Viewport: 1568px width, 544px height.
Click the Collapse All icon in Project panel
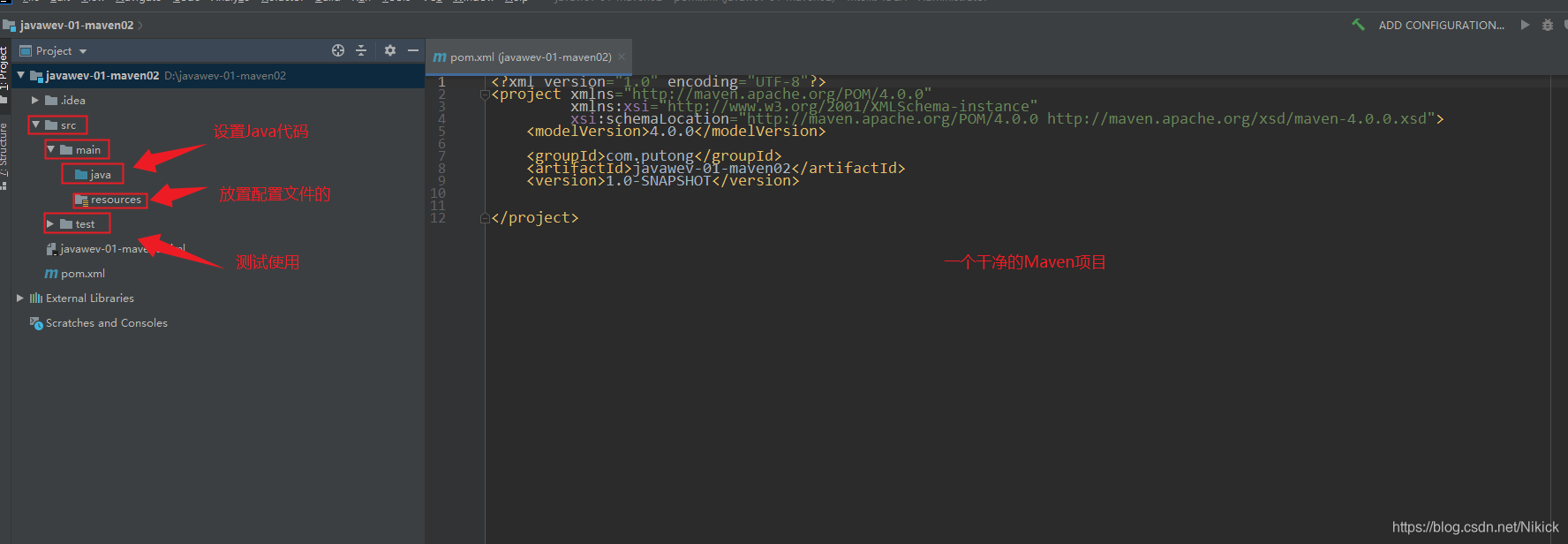click(x=361, y=50)
